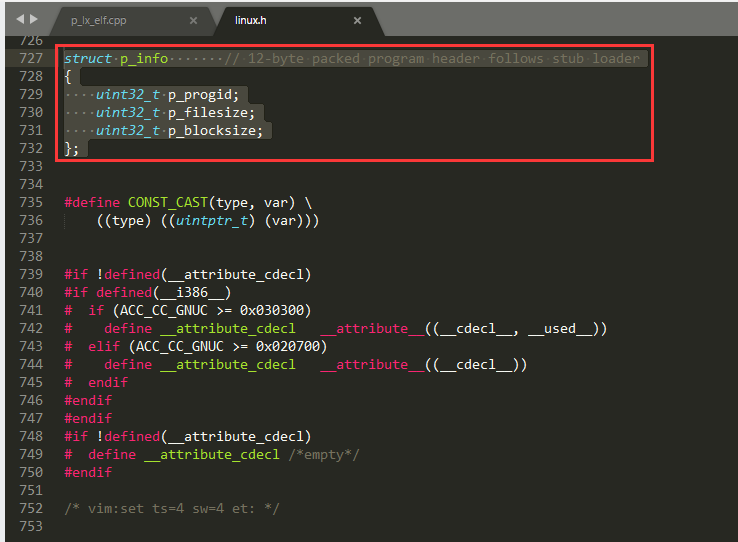Screen dimensions: 738x542
Task: Click the left tab navigation arrow
Action: coord(20,19)
